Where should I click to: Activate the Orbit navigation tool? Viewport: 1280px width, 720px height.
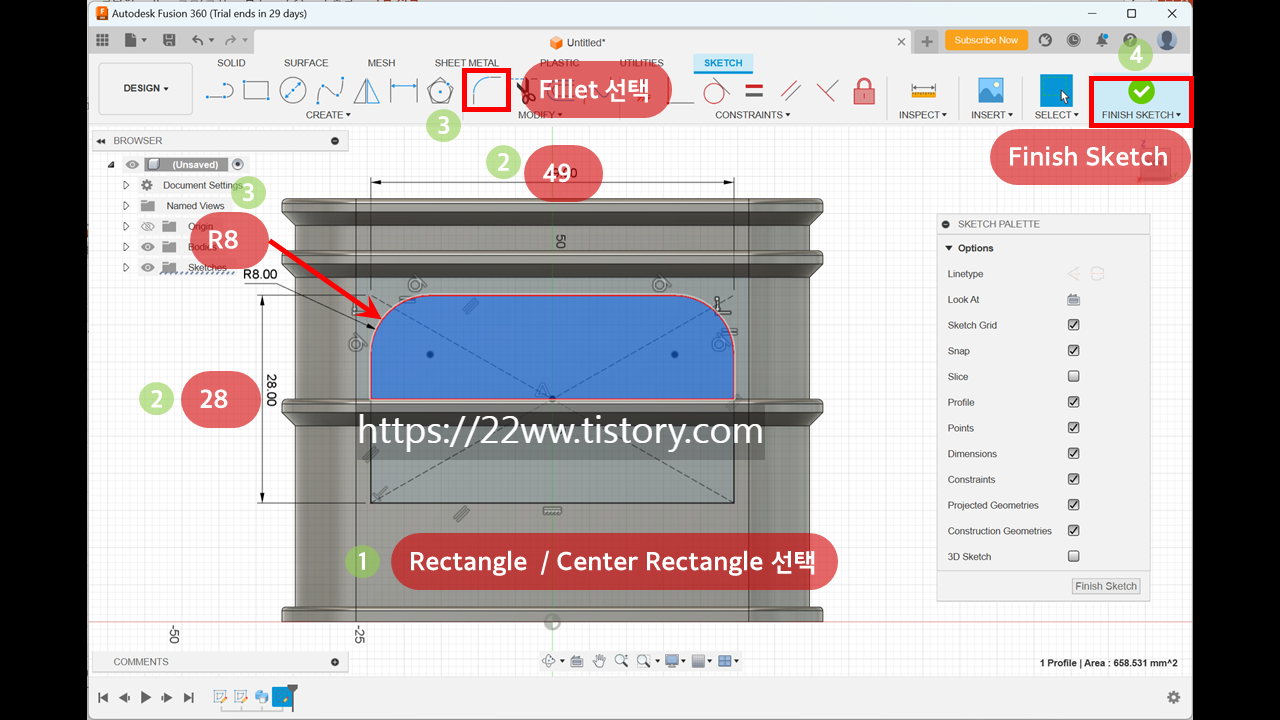pos(549,661)
